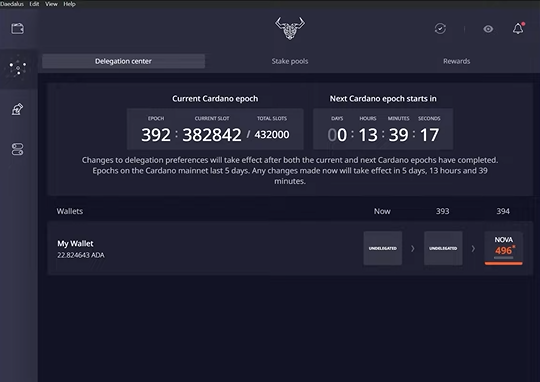Click the Wallets column header

click(x=70, y=211)
